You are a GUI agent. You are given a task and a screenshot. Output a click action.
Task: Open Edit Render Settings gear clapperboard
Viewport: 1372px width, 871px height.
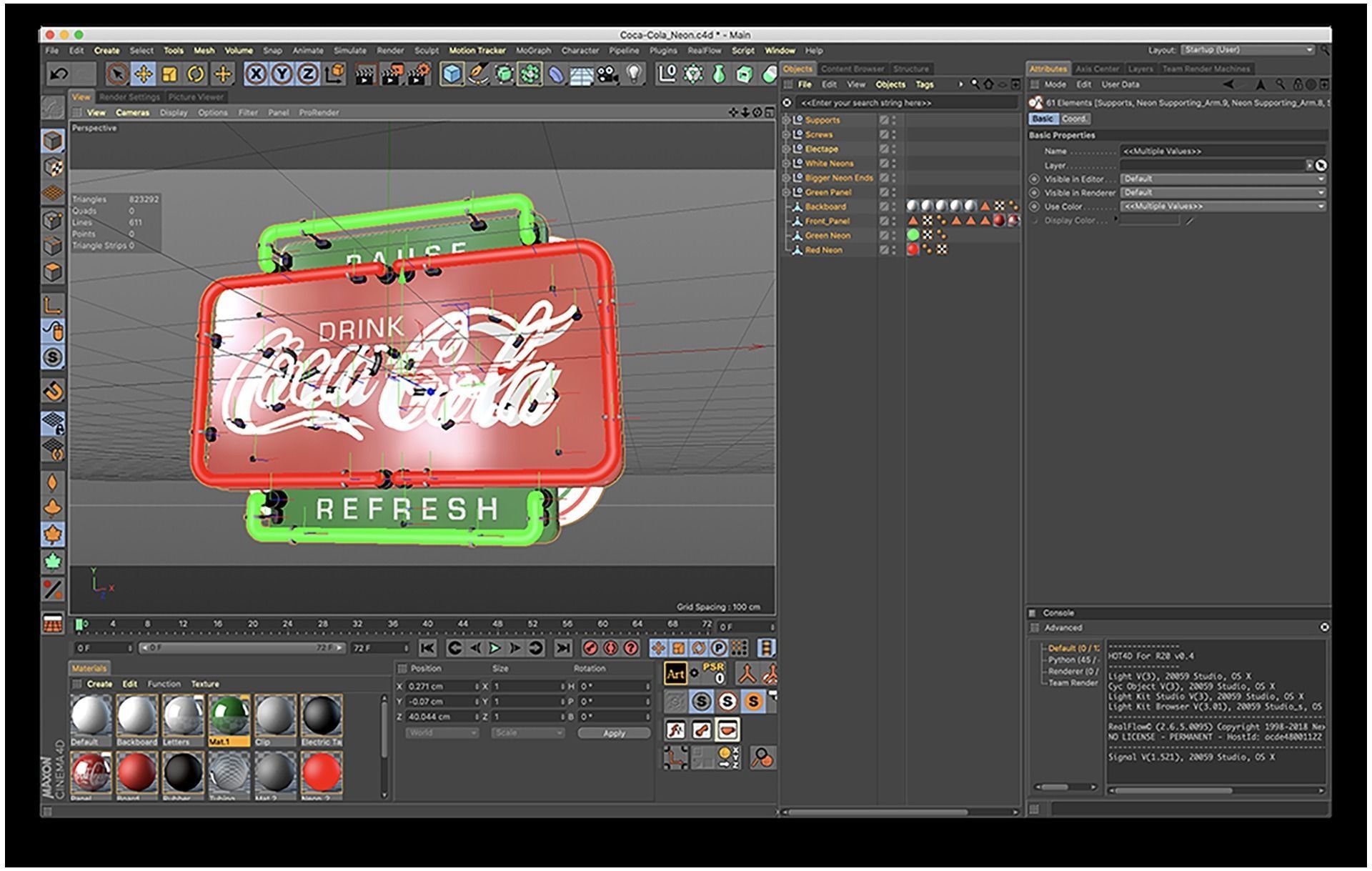point(419,74)
